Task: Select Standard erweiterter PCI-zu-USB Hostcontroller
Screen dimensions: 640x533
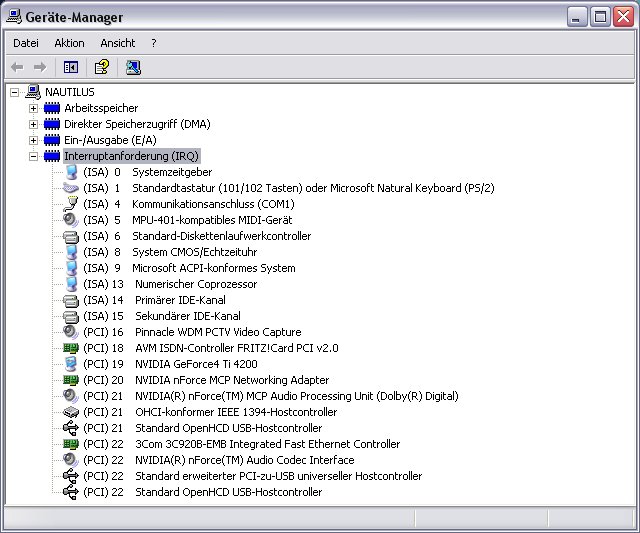Action: [x=253, y=476]
